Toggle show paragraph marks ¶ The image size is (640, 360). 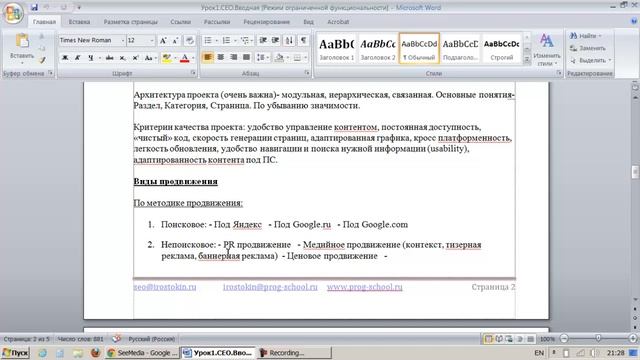tap(303, 40)
